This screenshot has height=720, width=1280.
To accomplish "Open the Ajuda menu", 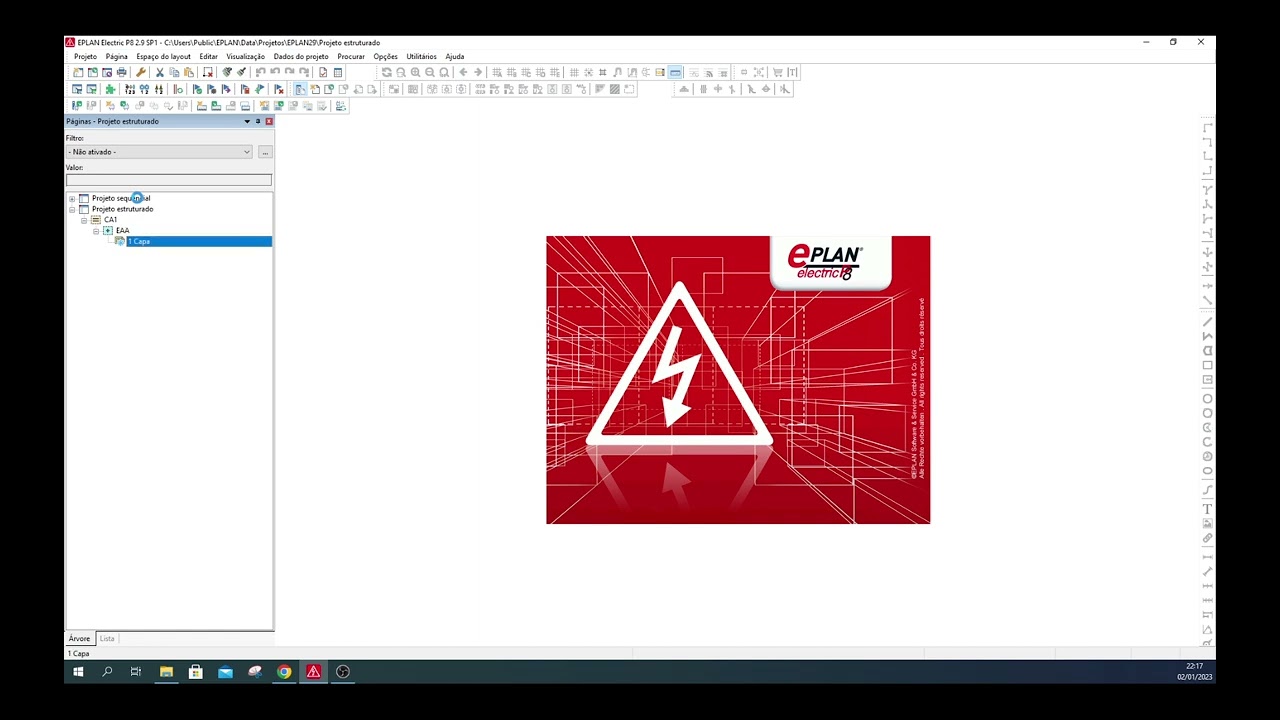I will (x=454, y=56).
